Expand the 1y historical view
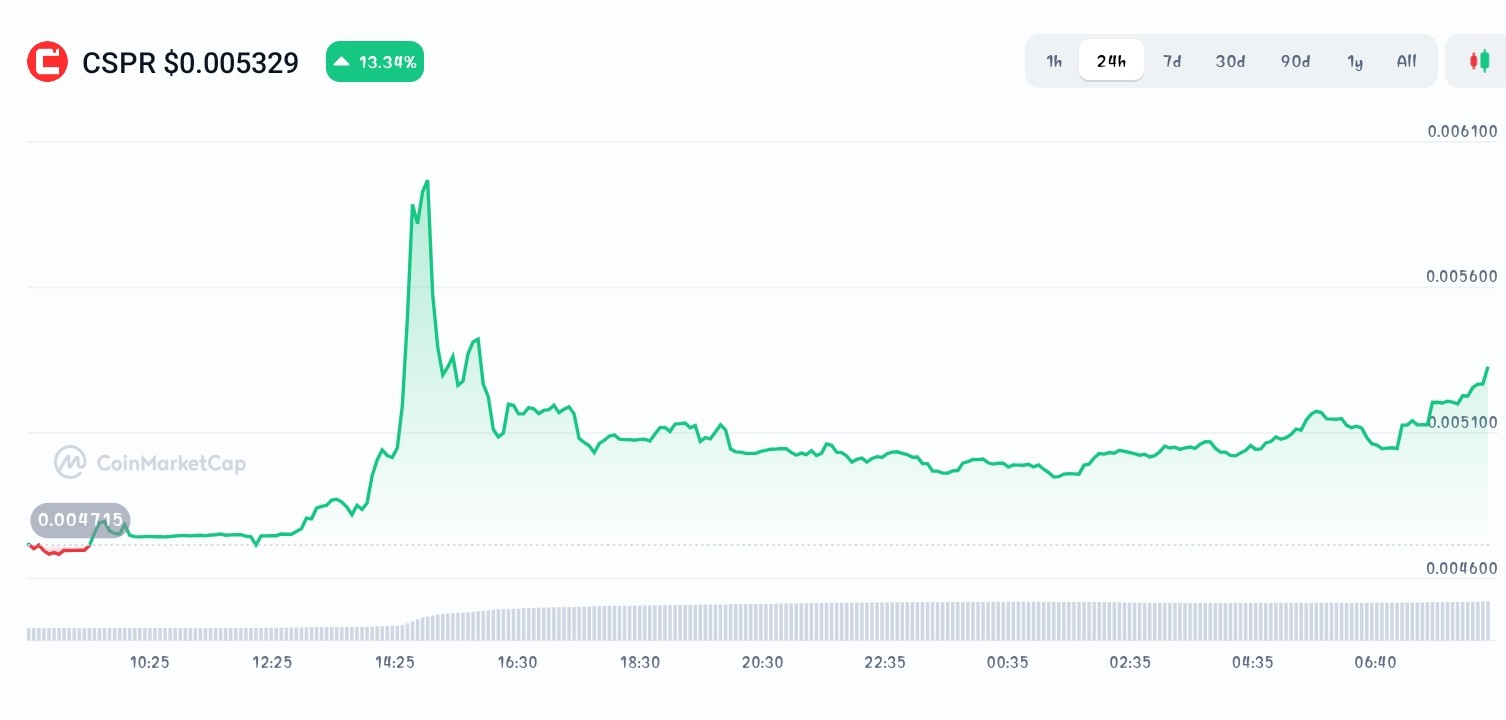Viewport: 1506px width, 720px height. pos(1355,61)
